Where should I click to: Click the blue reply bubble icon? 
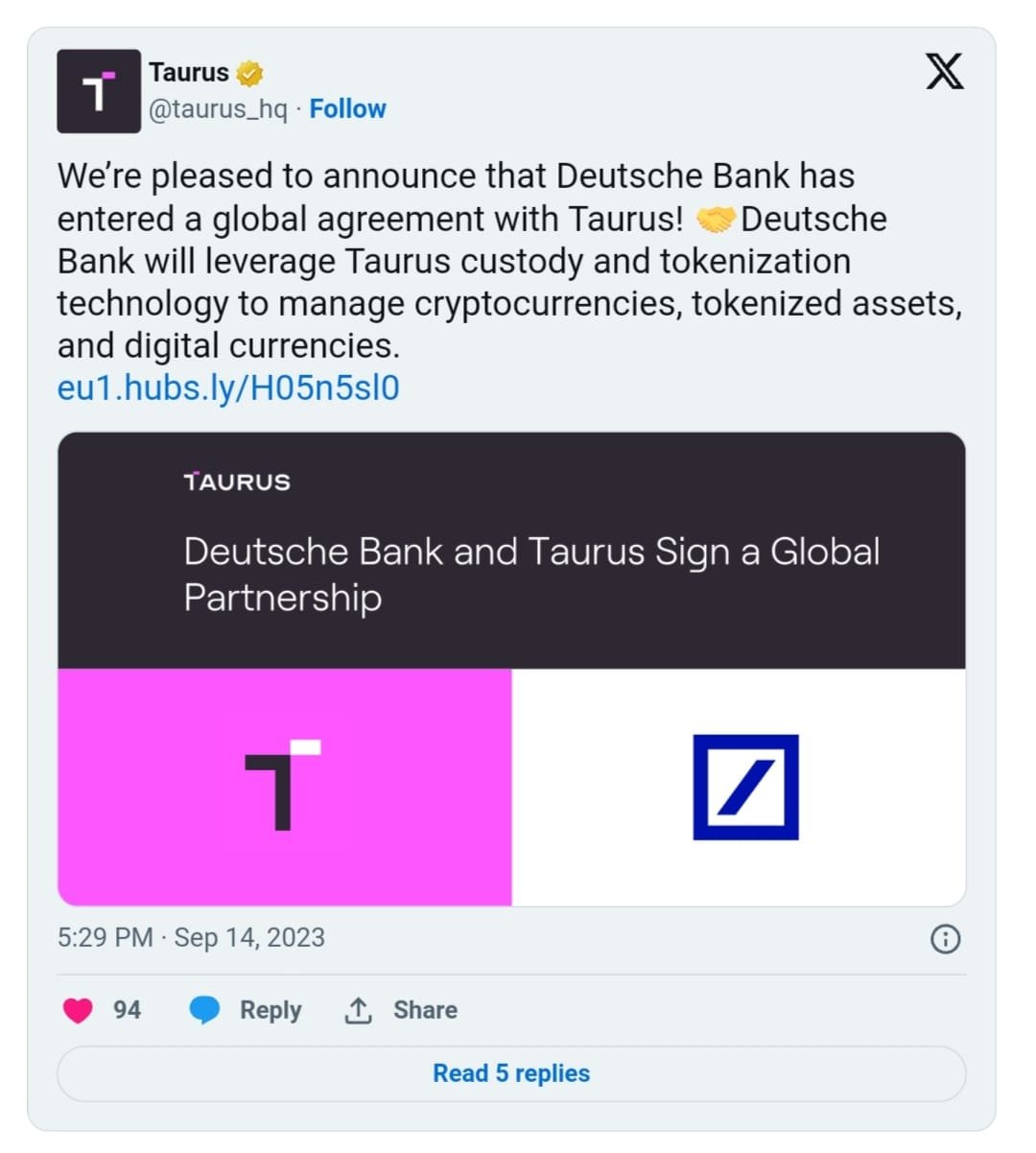[204, 1010]
